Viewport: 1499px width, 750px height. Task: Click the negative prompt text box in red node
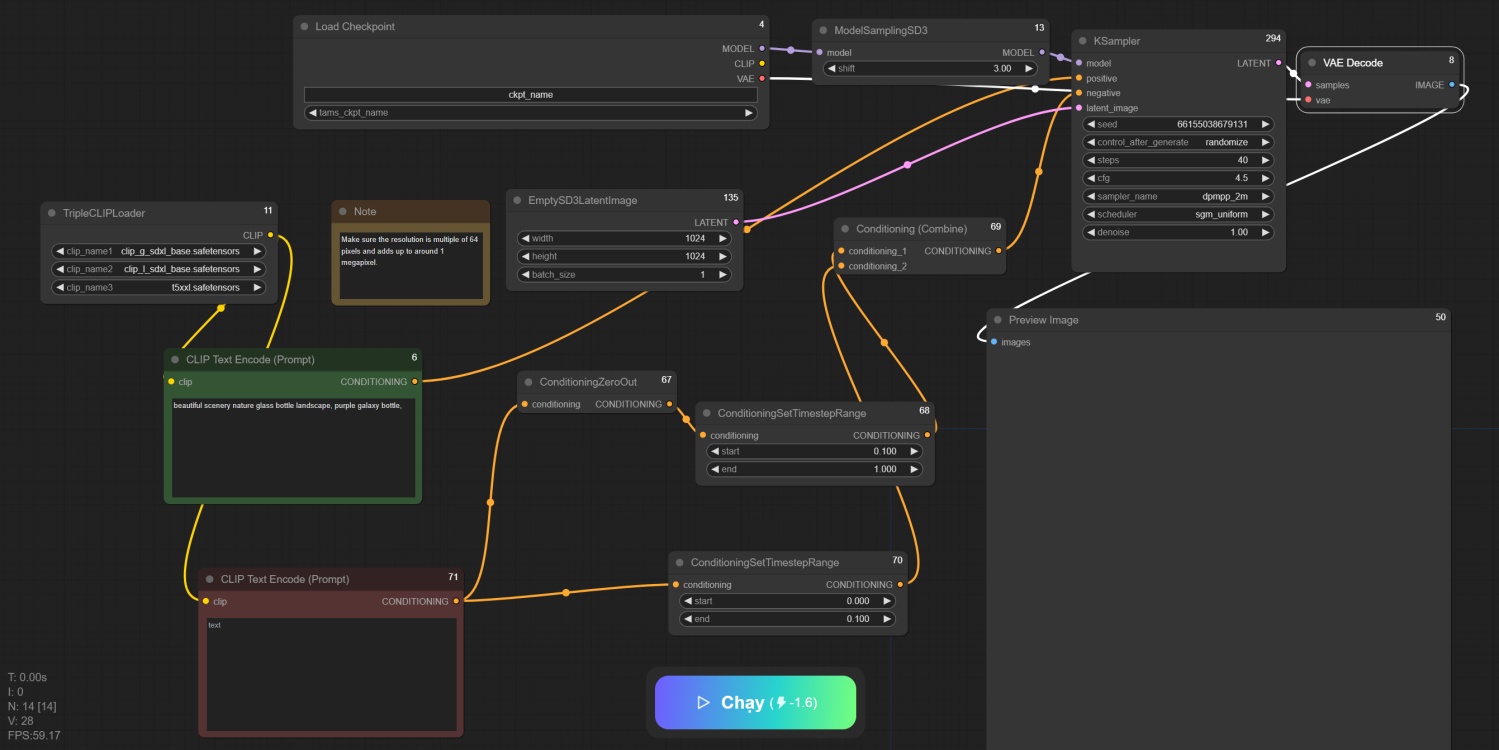click(x=331, y=675)
